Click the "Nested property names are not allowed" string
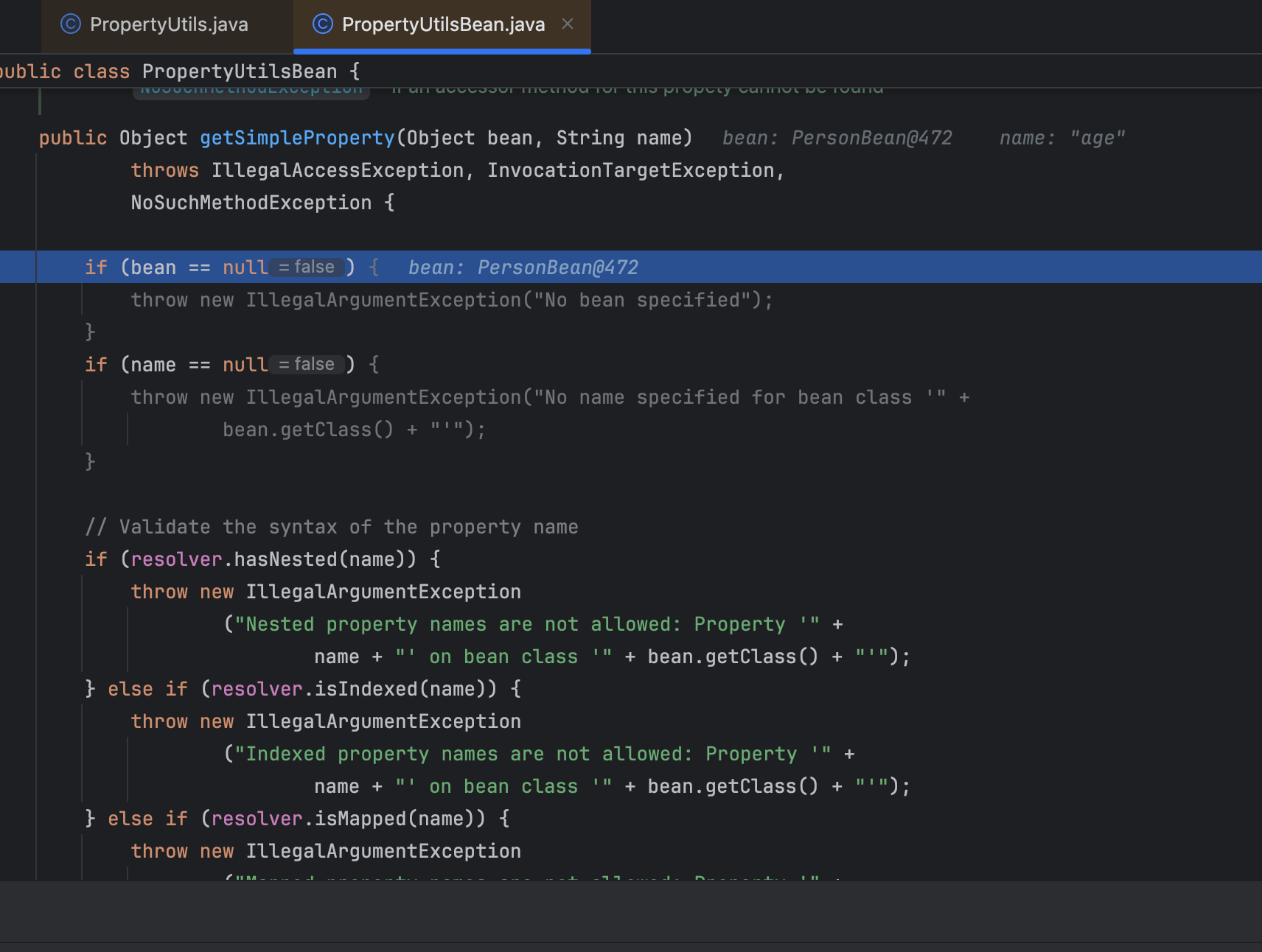This screenshot has height=952, width=1262. click(x=526, y=624)
